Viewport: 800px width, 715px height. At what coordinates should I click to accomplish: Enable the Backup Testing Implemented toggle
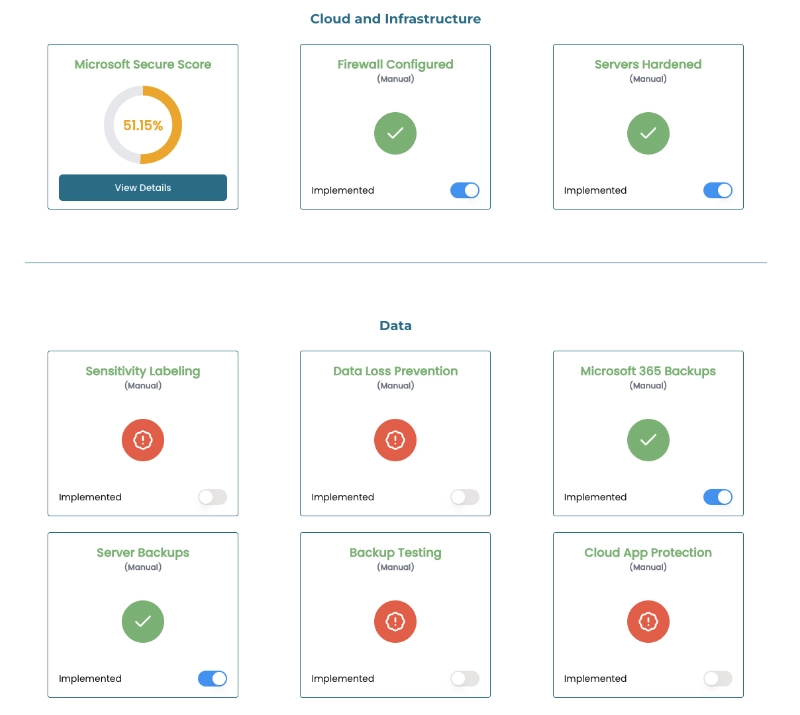[x=465, y=678]
